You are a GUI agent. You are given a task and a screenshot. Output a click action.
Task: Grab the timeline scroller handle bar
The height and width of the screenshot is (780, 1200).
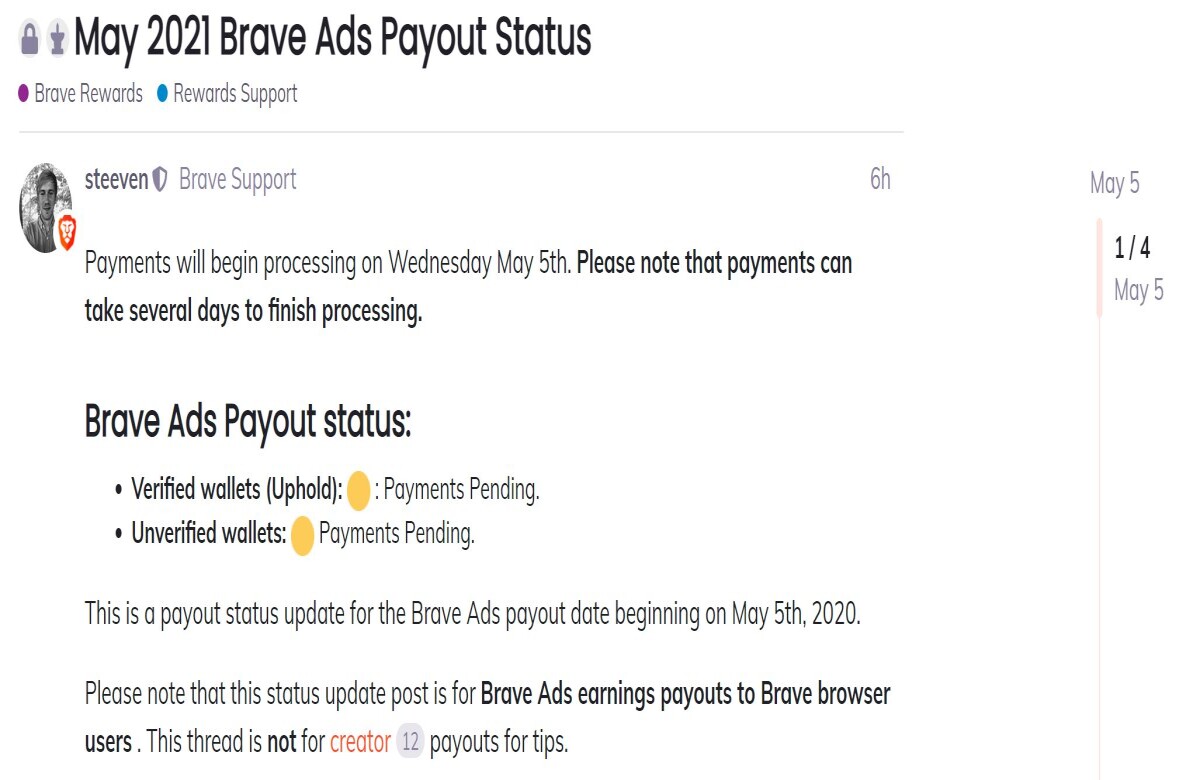click(x=1100, y=267)
